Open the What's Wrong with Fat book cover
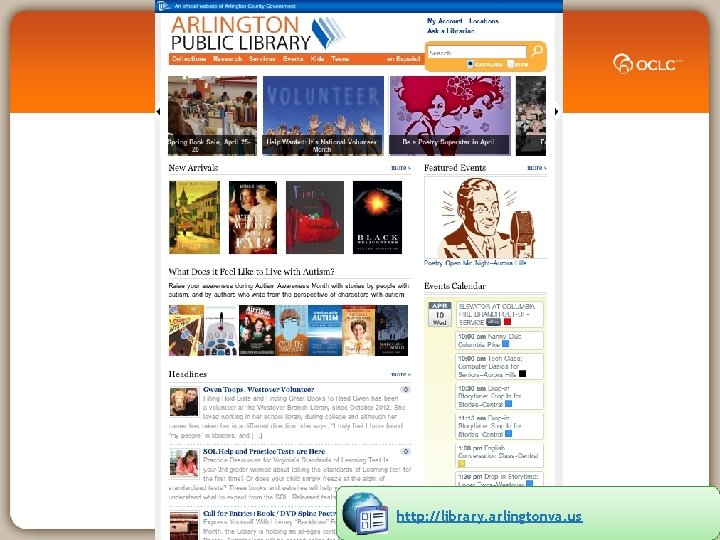The height and width of the screenshot is (540, 720). (253, 217)
